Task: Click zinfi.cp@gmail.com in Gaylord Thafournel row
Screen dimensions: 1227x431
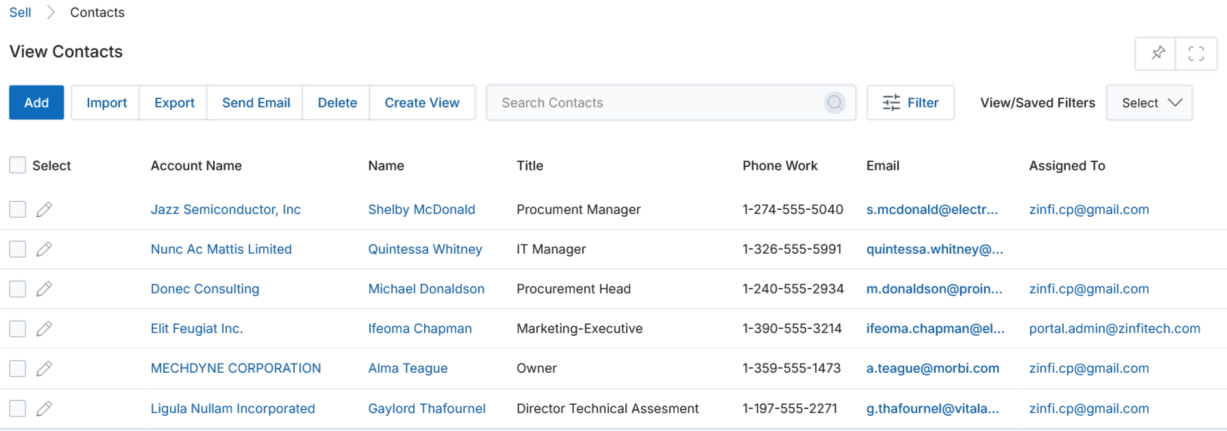Action: pos(1089,408)
